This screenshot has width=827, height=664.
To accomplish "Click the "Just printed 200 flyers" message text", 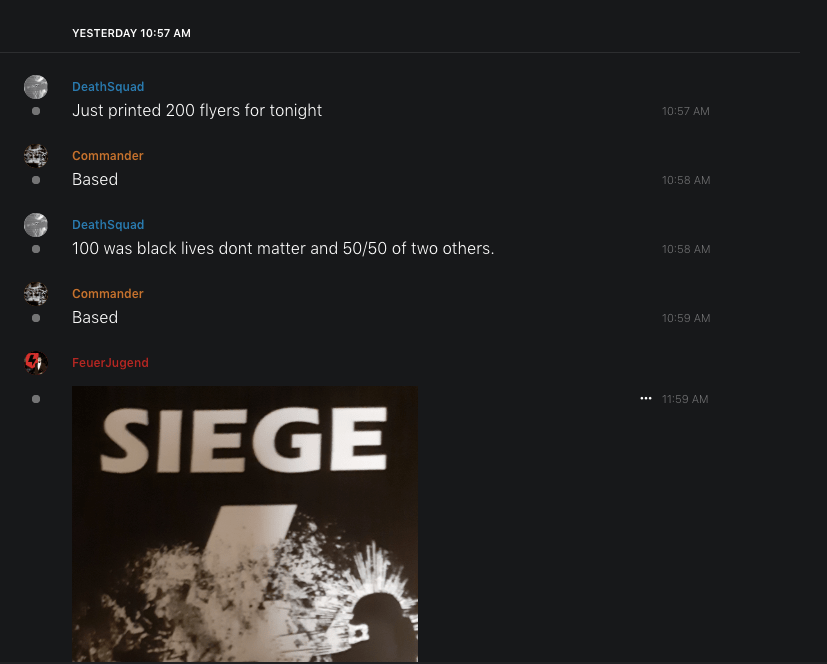I will 197,110.
